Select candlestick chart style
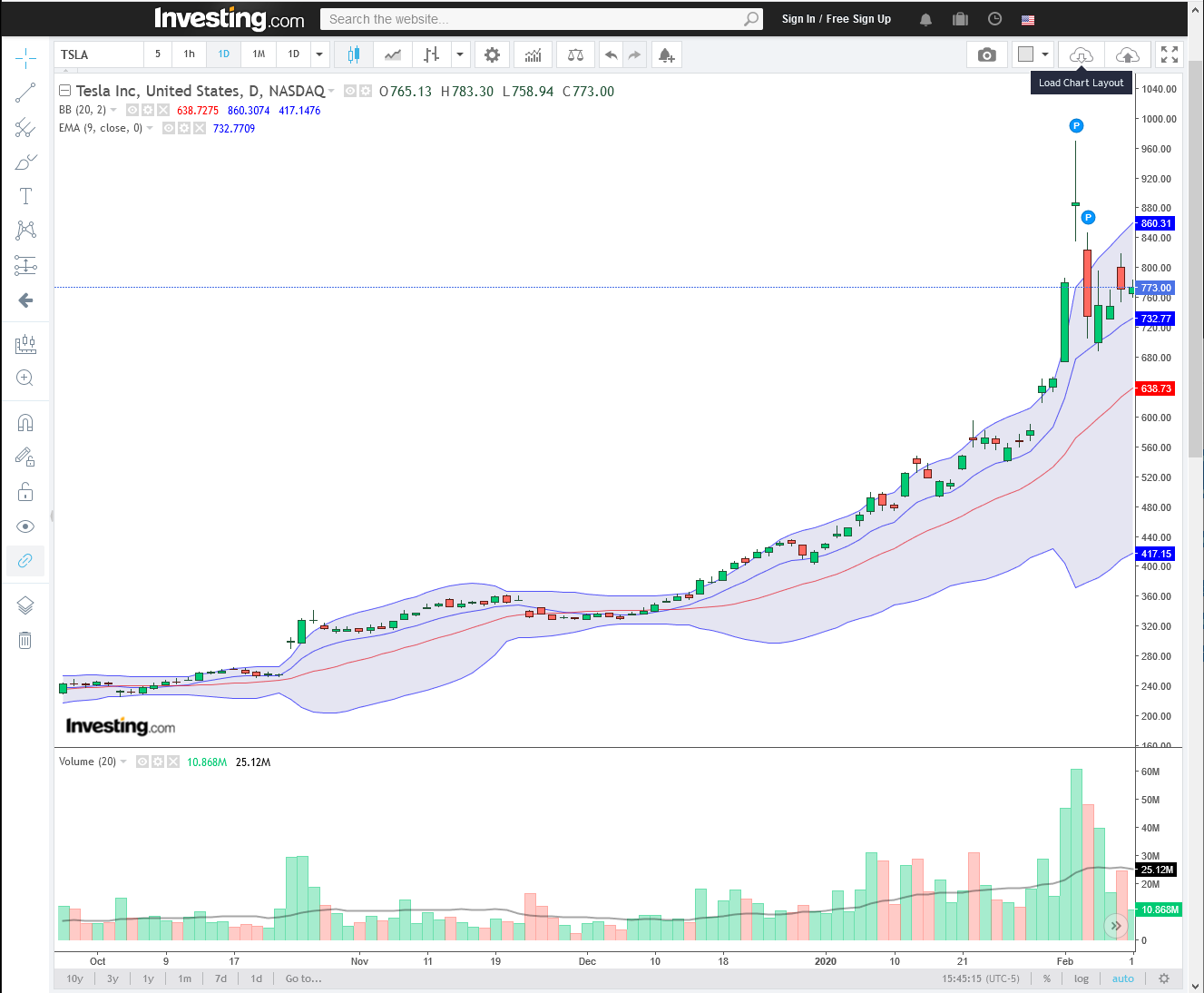The image size is (1204, 993). (x=354, y=55)
